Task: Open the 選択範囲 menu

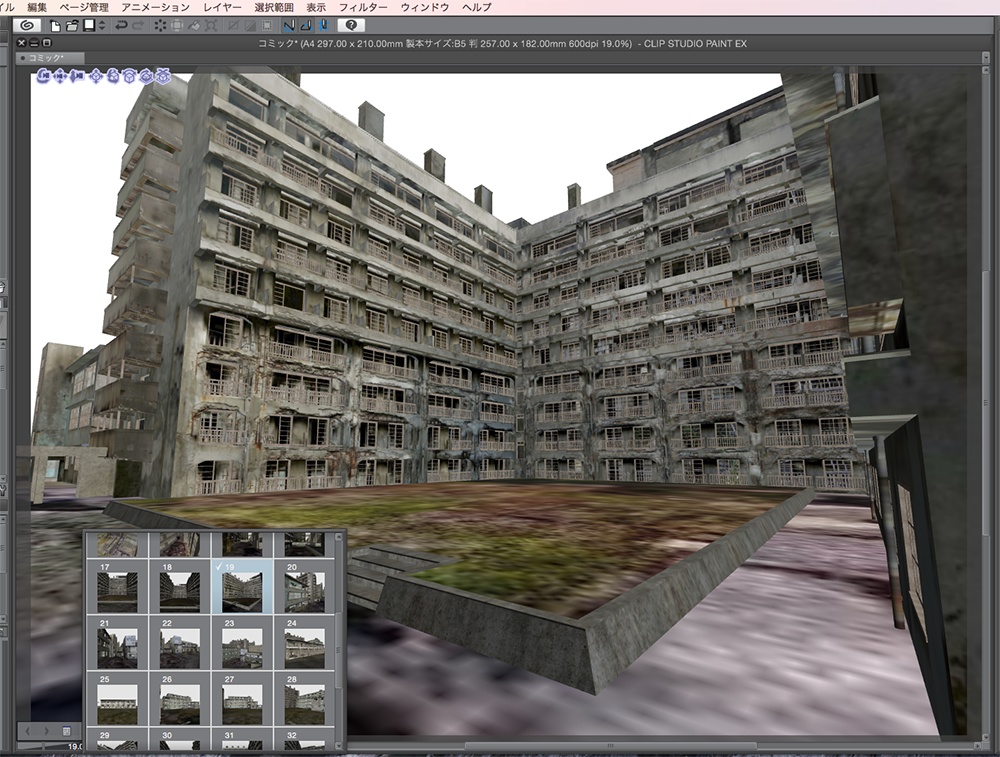Action: (x=274, y=7)
